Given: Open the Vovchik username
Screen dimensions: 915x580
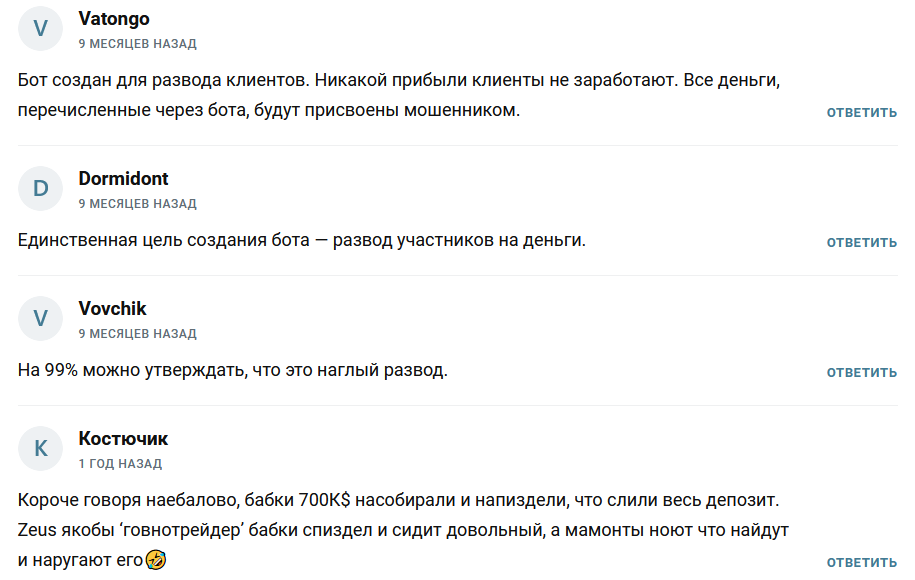Looking at the screenshot, I should [x=112, y=309].
